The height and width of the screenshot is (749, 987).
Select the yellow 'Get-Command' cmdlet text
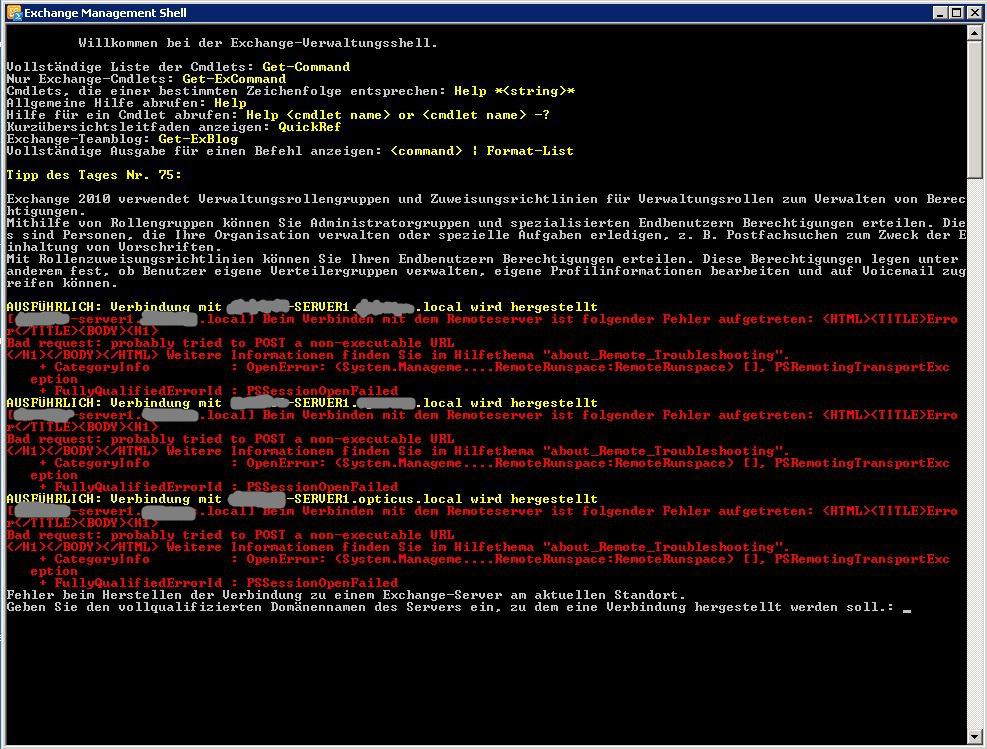(306, 67)
